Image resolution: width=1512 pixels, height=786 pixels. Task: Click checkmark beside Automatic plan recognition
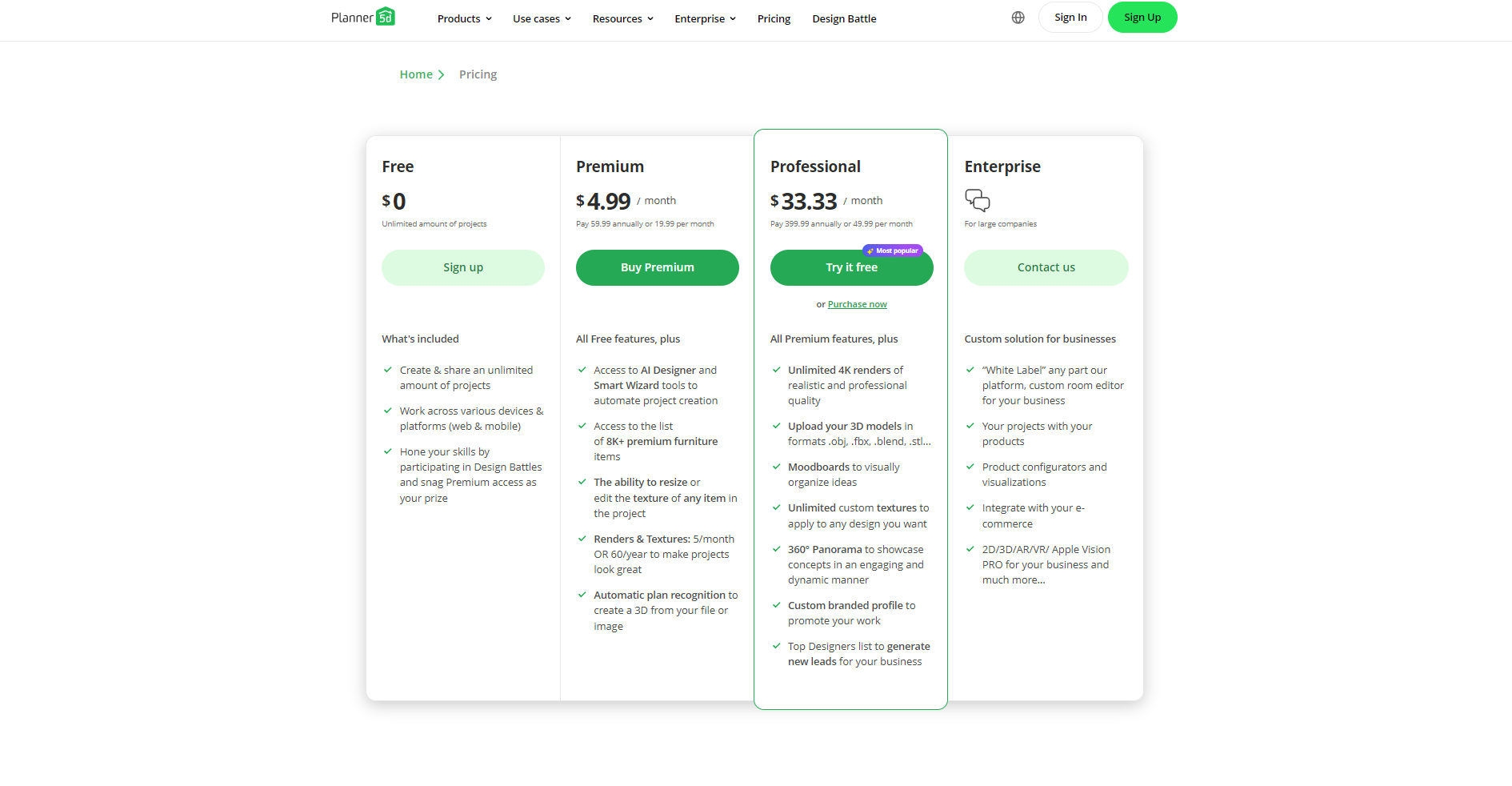click(582, 595)
